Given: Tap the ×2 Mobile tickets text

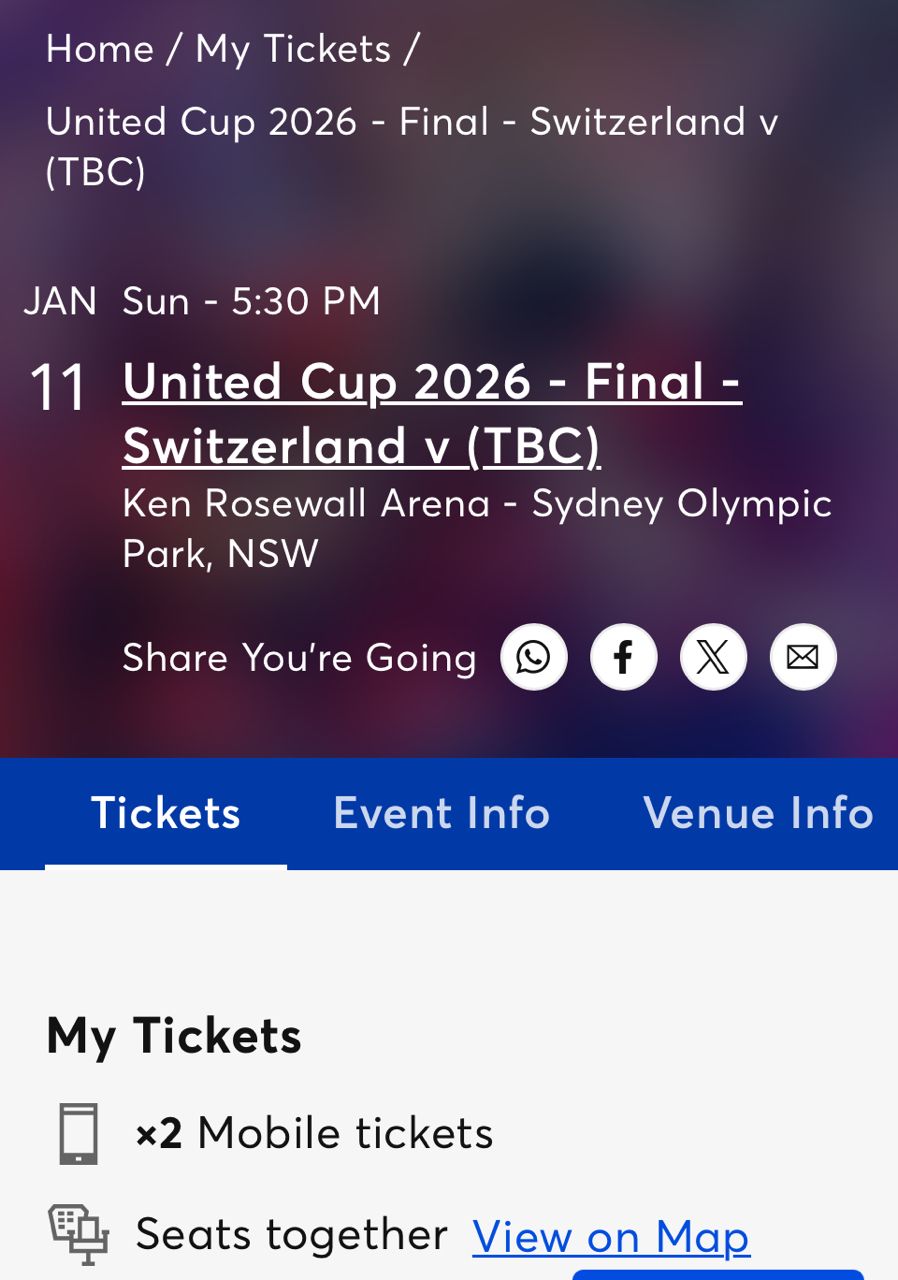Looking at the screenshot, I should [x=314, y=1134].
